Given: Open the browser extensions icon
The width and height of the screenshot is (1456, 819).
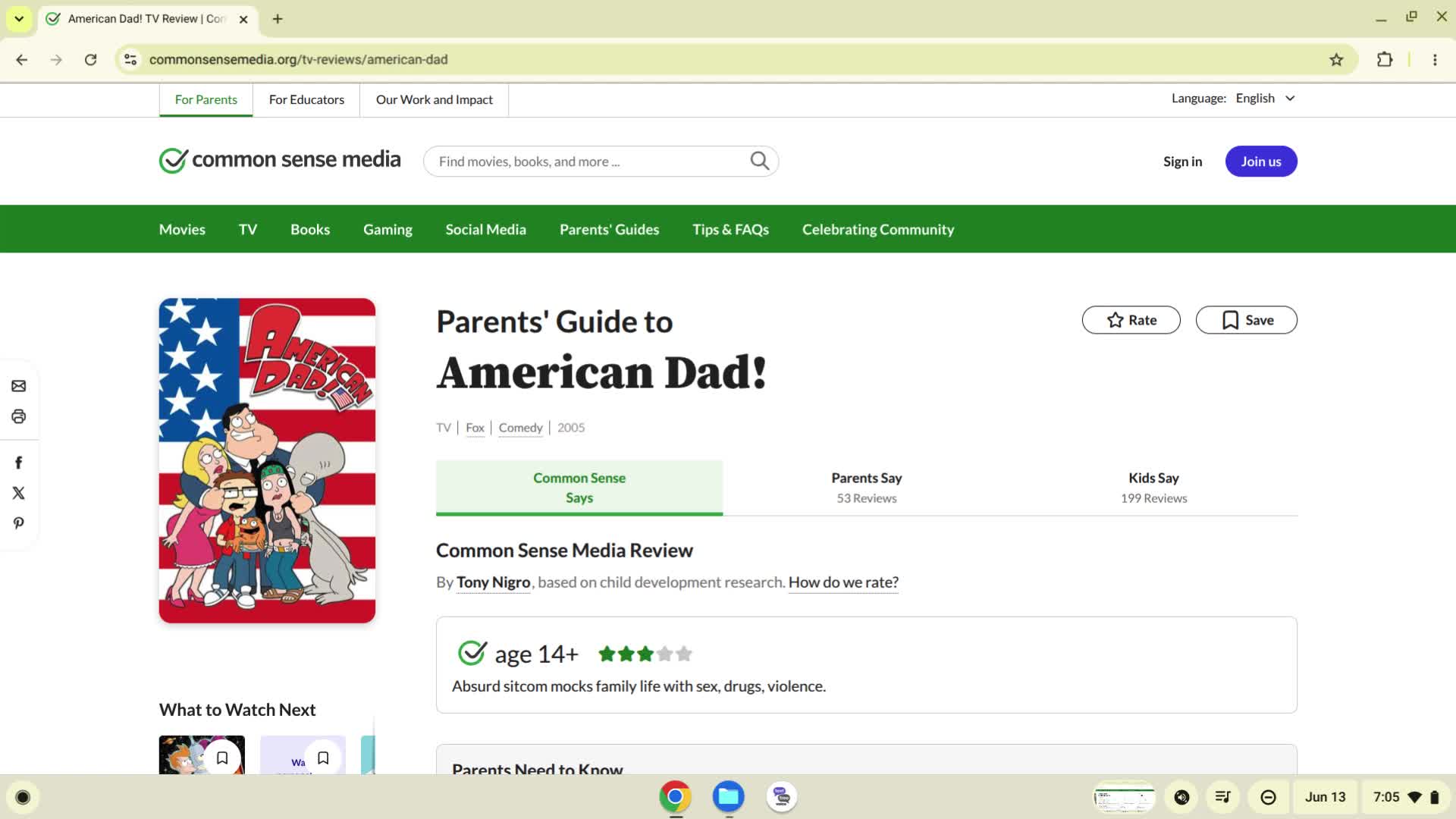Looking at the screenshot, I should click(1385, 59).
